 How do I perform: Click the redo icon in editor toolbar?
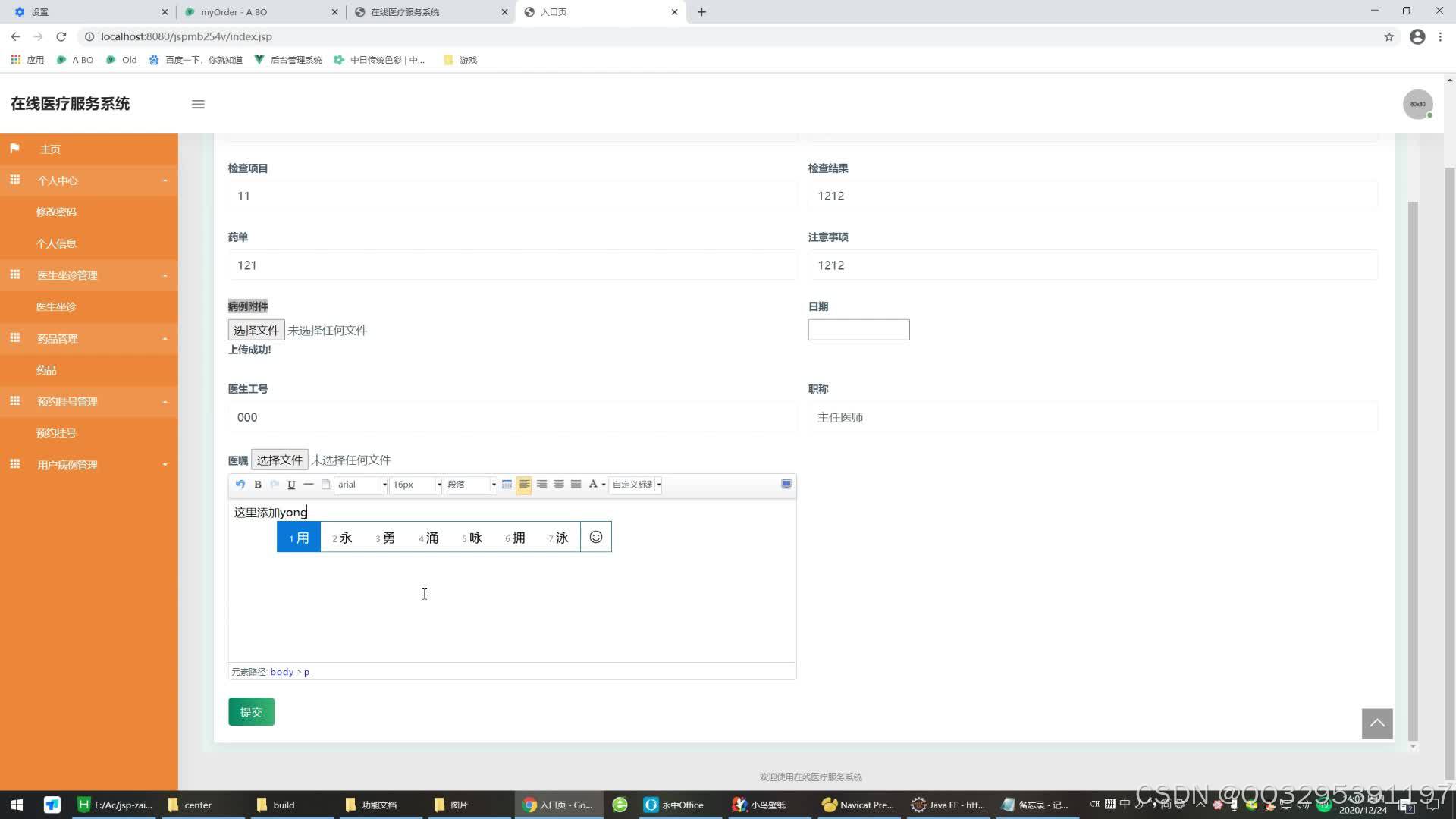[275, 485]
